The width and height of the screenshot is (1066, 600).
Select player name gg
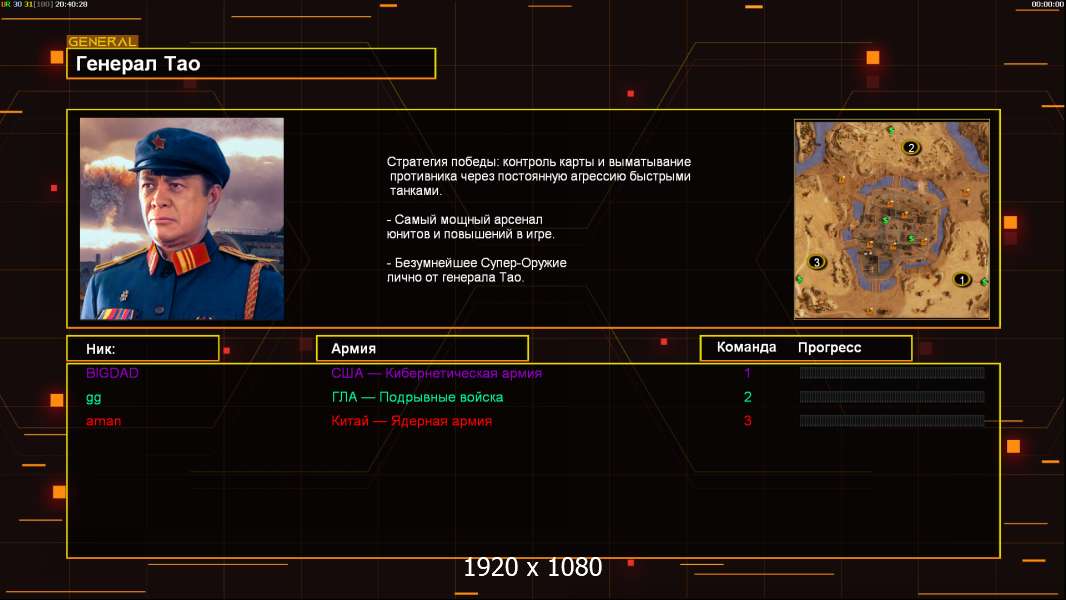[93, 398]
